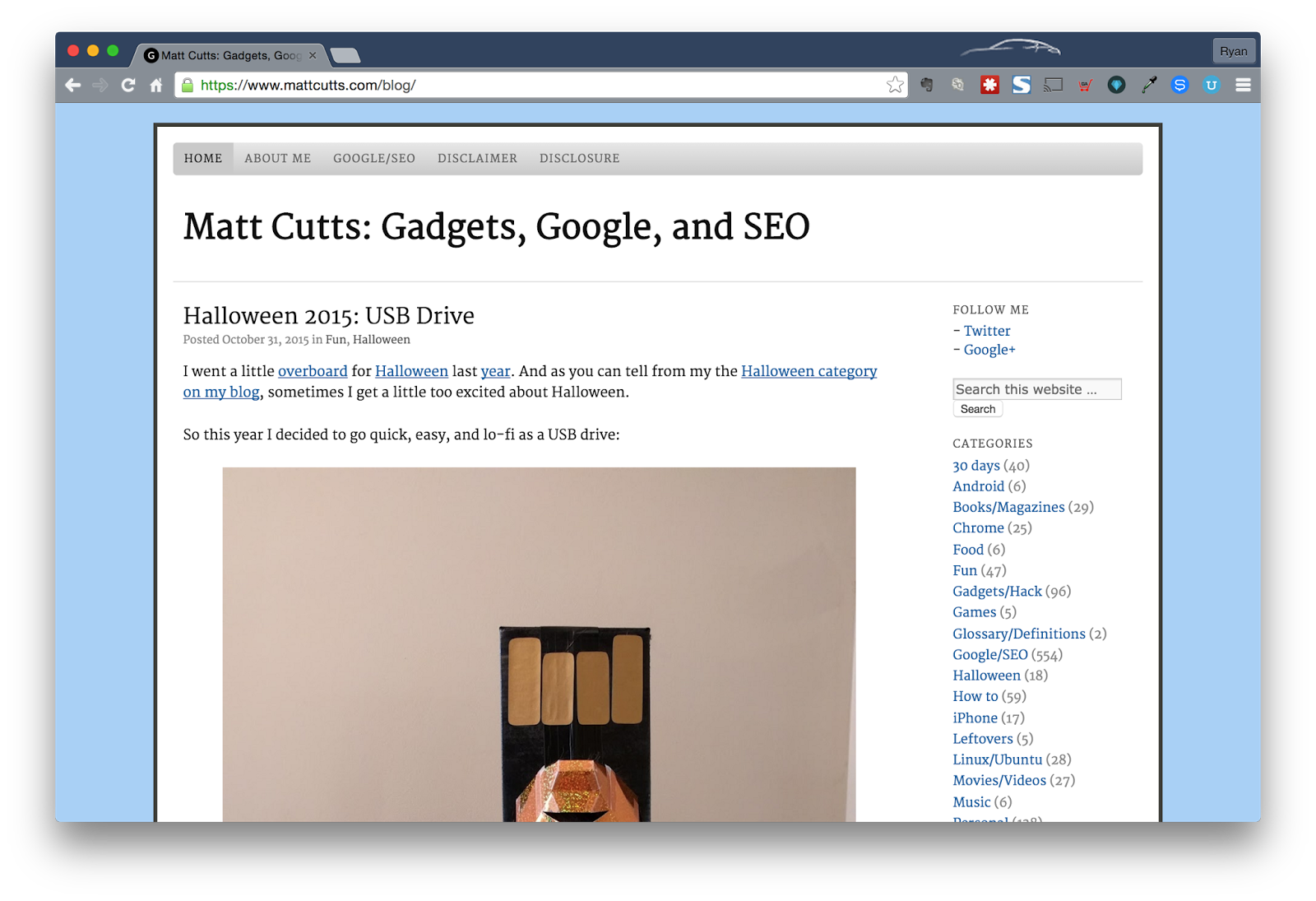Open the Books/Magazines category
Viewport: 1316px width, 901px height.
pyautogui.click(x=1008, y=507)
